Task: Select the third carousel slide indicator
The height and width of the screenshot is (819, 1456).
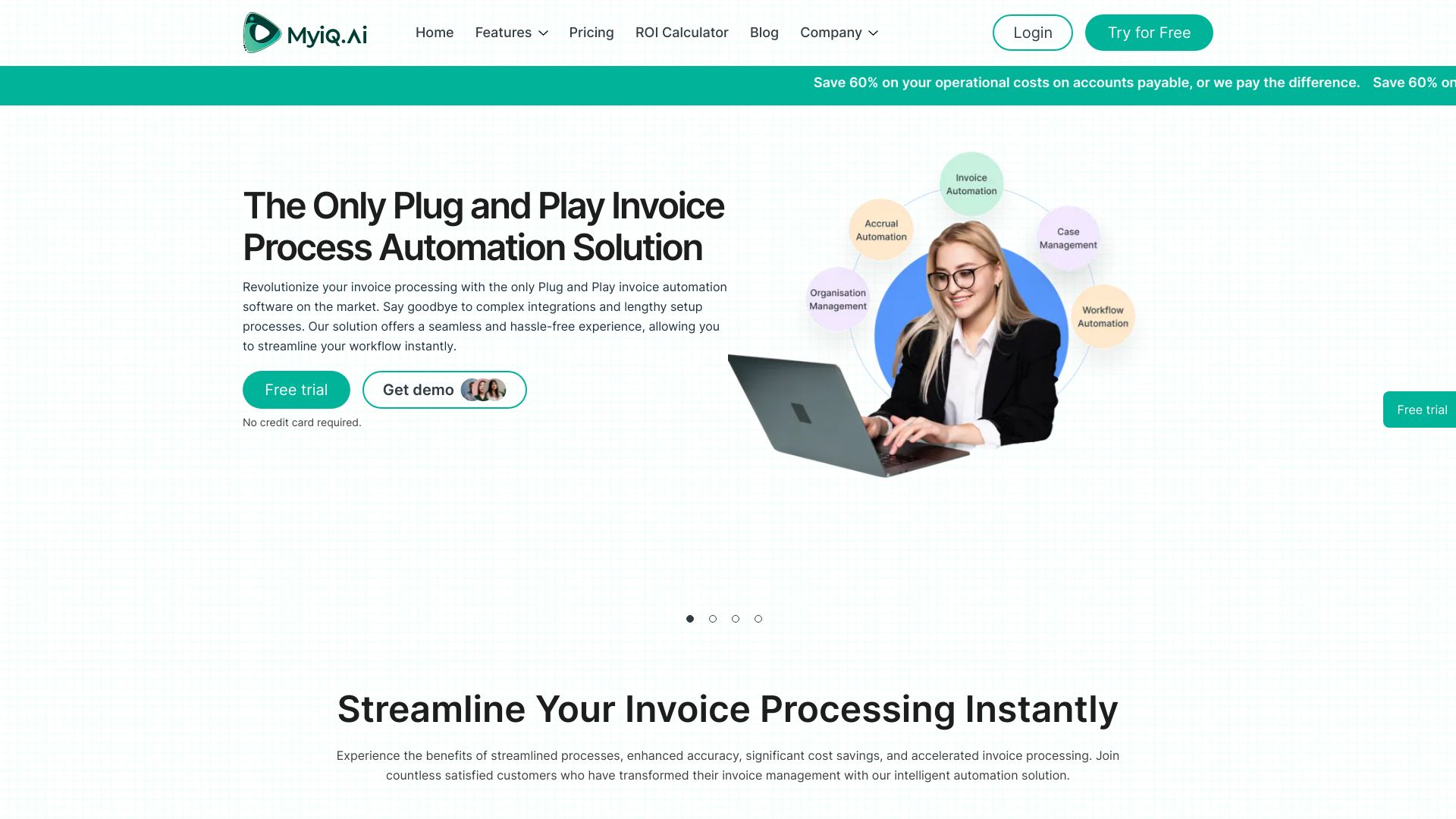Action: (735, 619)
